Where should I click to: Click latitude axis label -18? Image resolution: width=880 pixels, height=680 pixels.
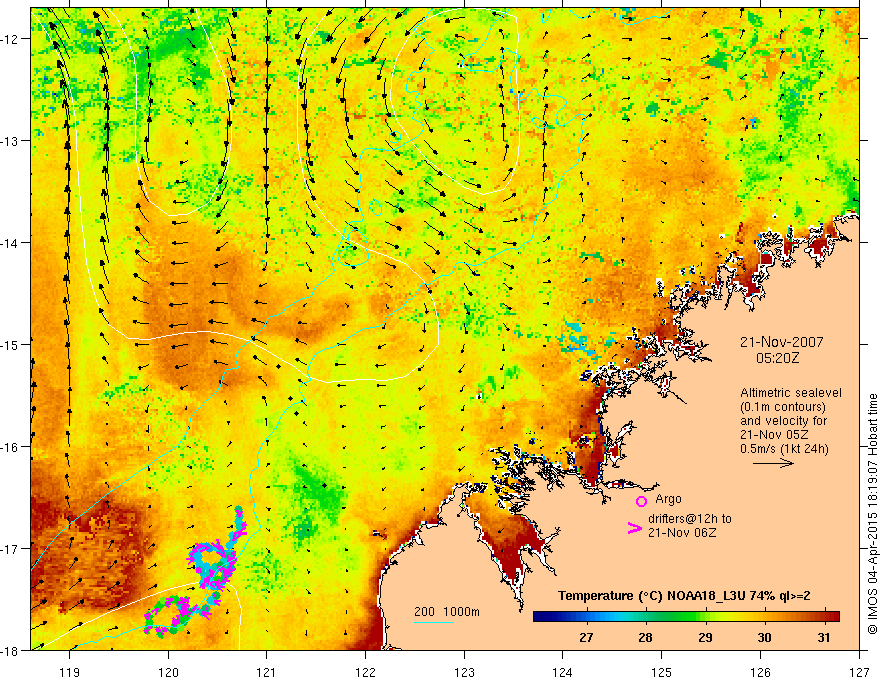click(10, 651)
